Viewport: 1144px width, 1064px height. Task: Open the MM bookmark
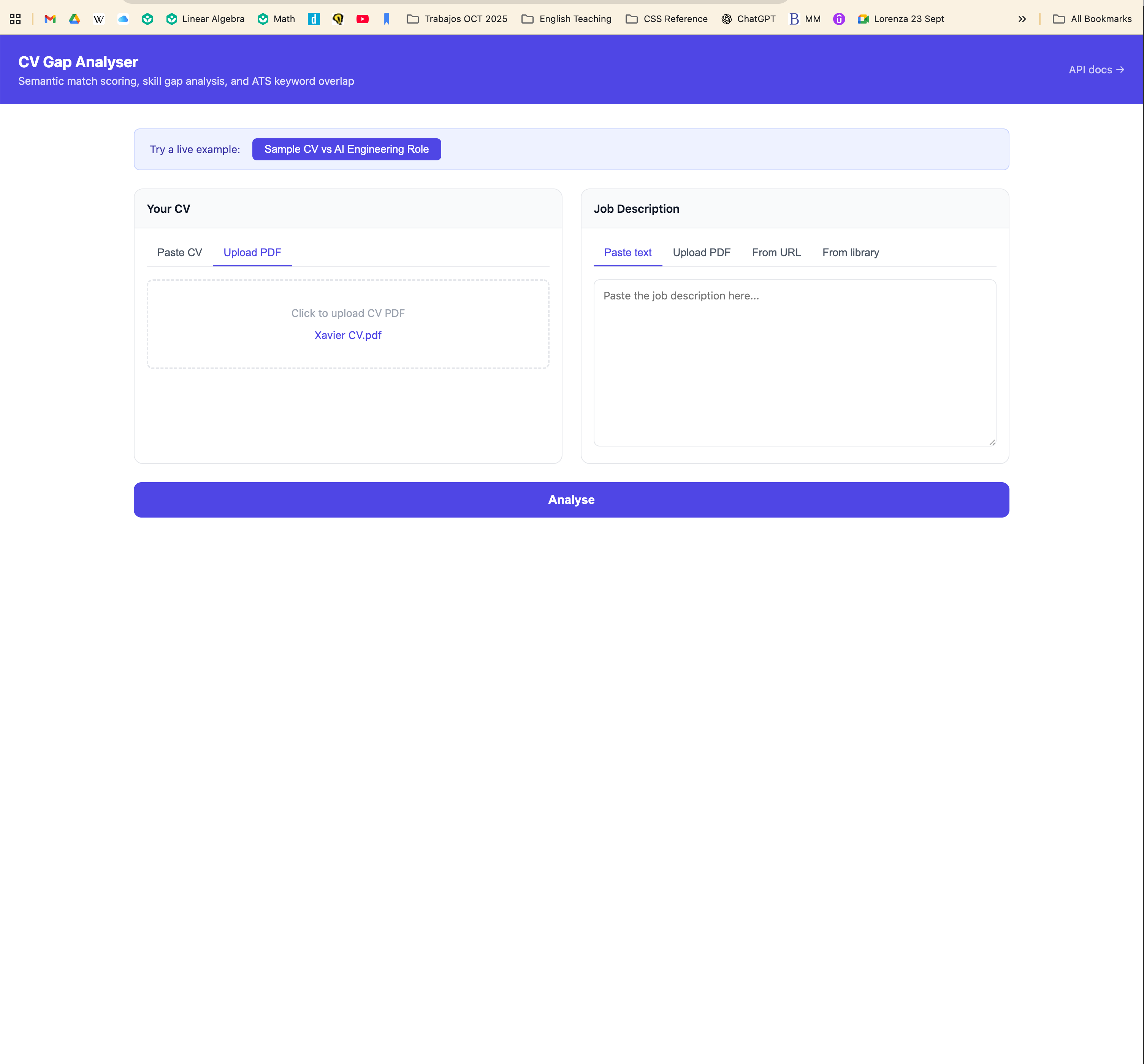pos(805,19)
